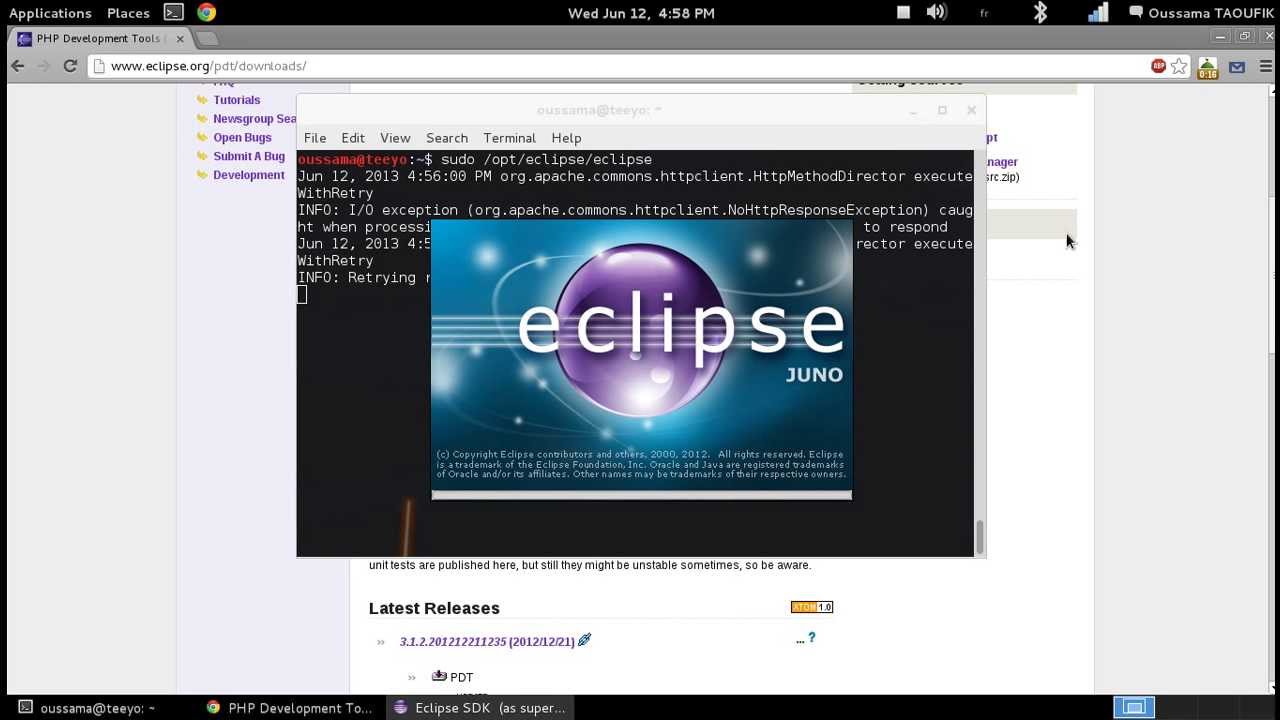
Task: Open the network signal indicator
Action: pos(1098,13)
